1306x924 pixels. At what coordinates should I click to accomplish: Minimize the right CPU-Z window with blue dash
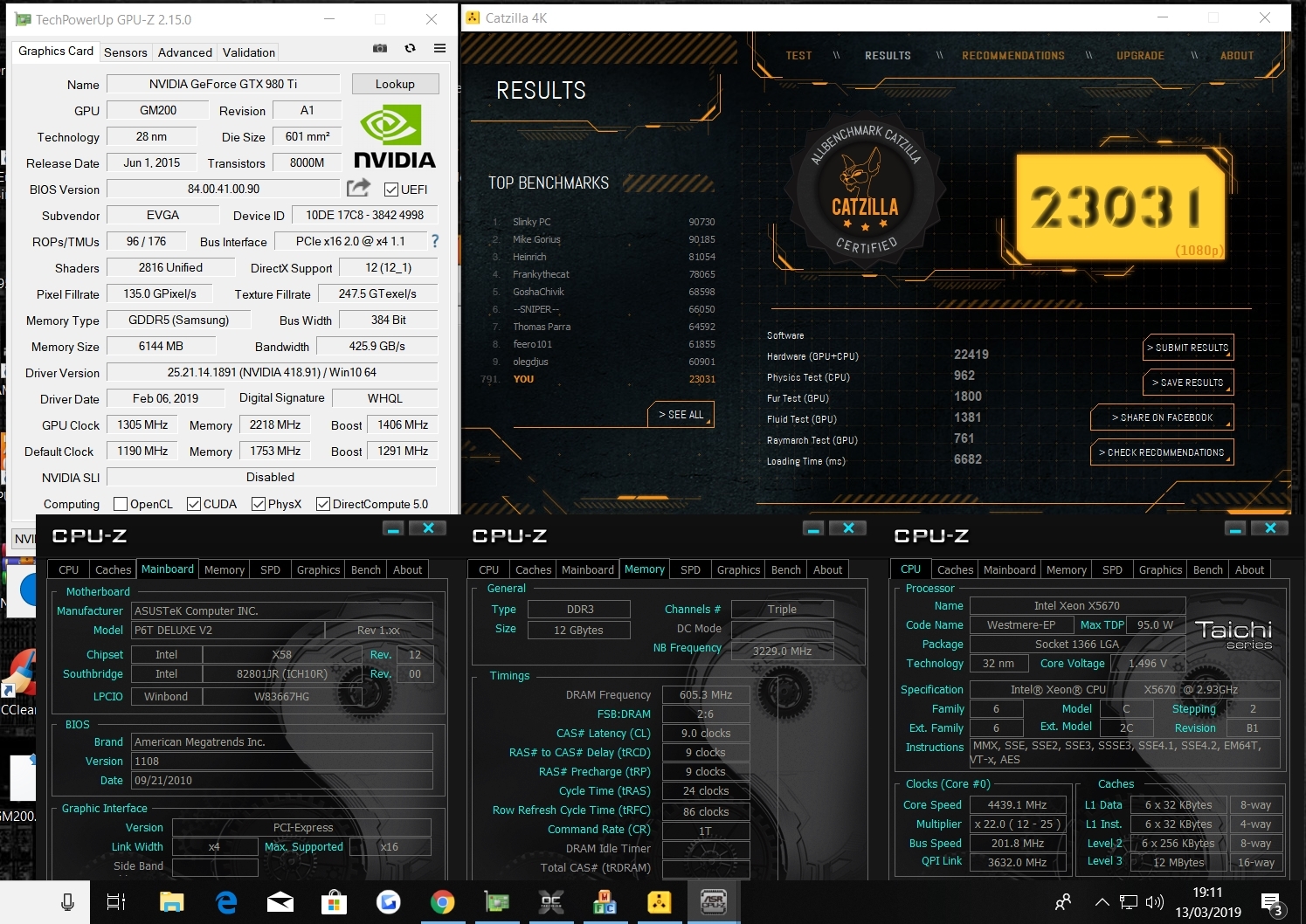click(x=1235, y=528)
